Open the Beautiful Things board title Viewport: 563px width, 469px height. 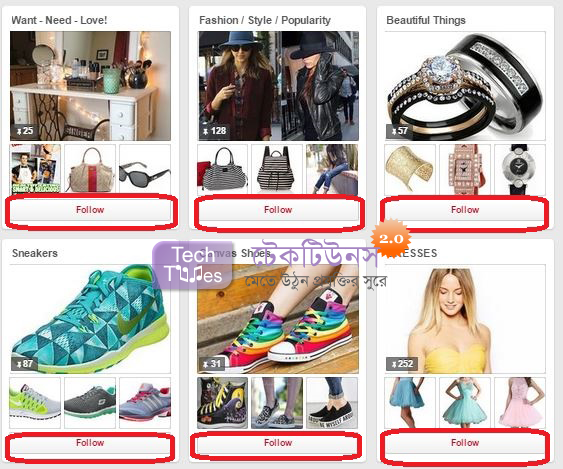pos(426,20)
